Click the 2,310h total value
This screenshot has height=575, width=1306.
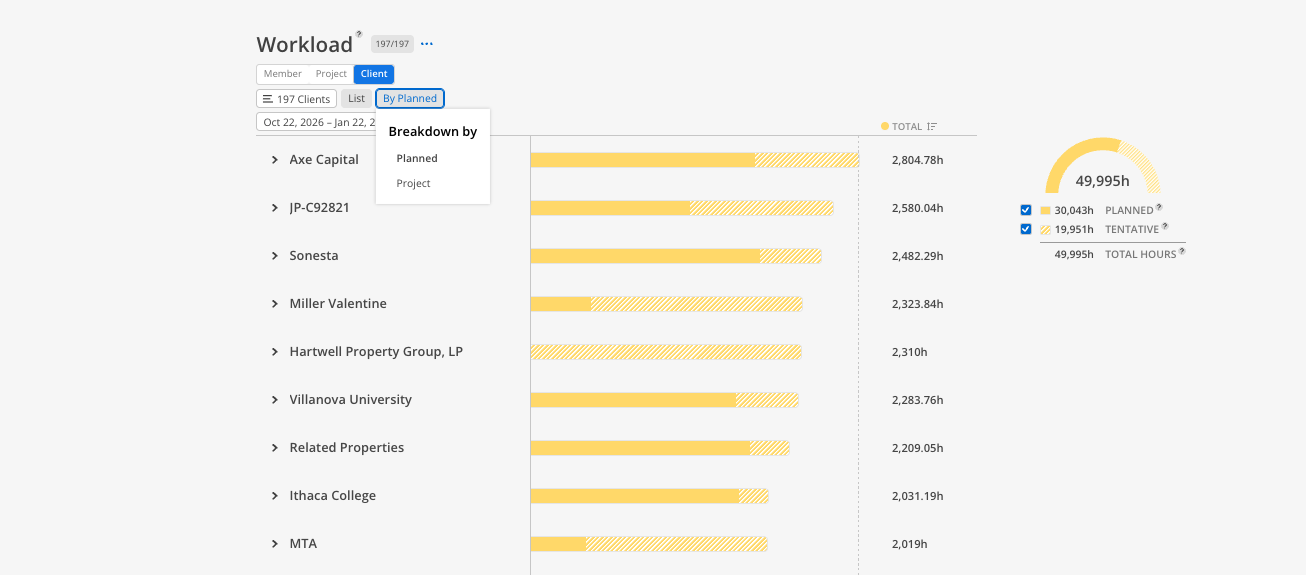910,352
